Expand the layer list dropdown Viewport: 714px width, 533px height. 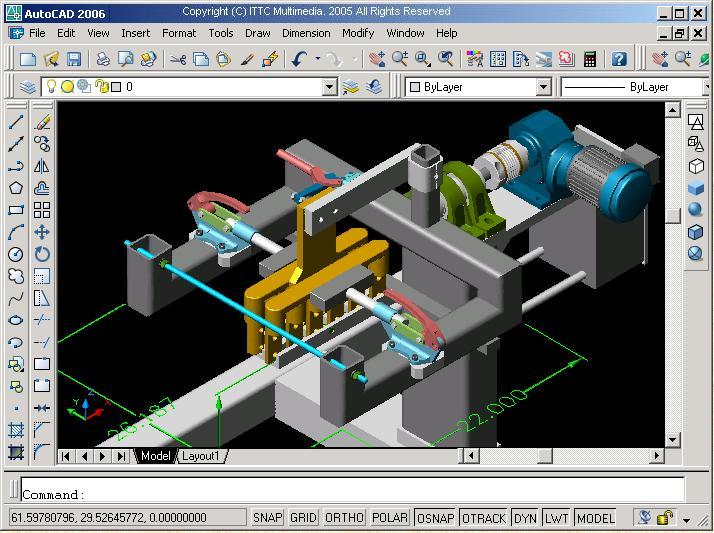tap(330, 87)
